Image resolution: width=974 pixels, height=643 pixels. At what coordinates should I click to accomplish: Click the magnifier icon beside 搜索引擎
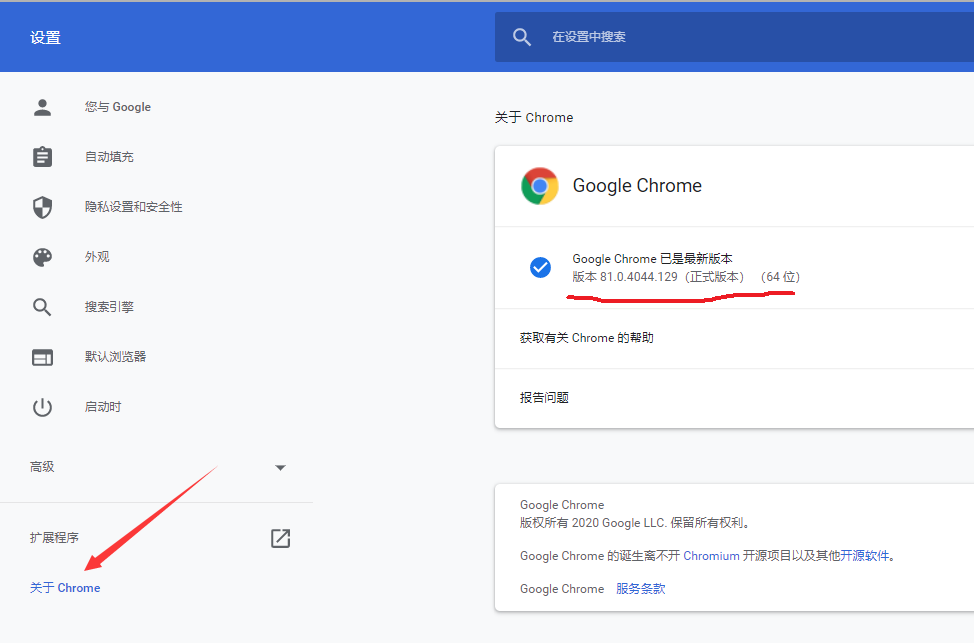pos(42,307)
